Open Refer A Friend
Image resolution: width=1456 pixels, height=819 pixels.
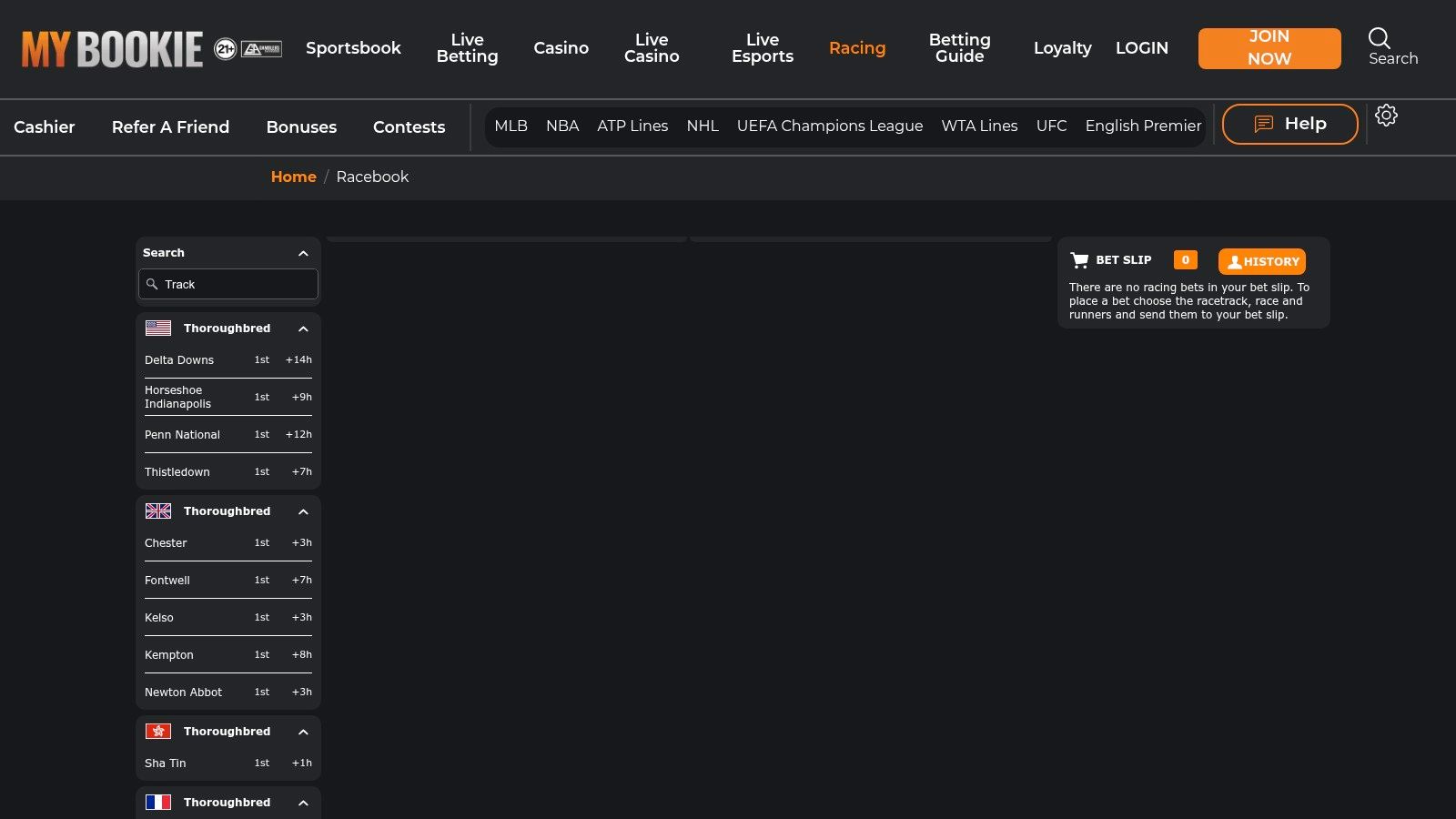(170, 127)
